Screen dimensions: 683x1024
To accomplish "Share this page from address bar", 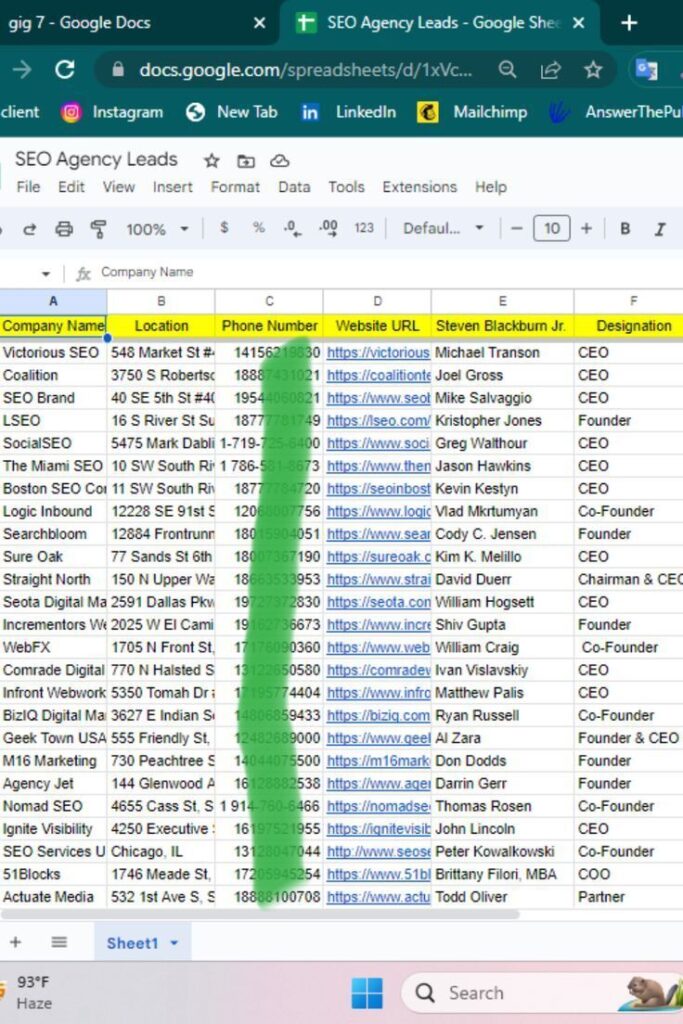I will tap(550, 69).
